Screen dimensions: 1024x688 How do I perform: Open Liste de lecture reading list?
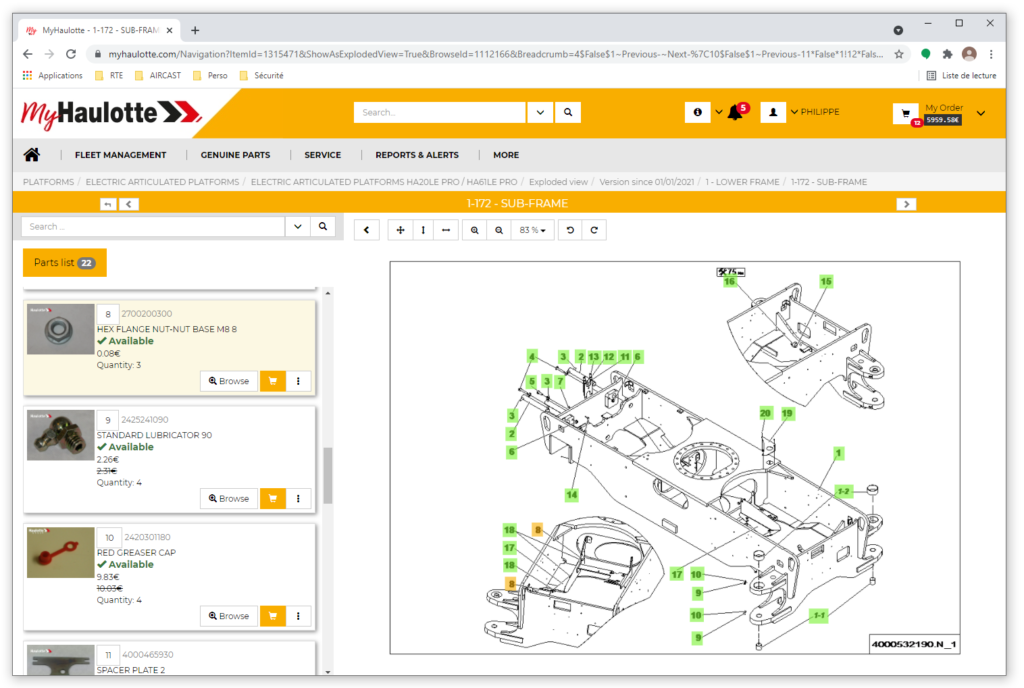point(961,76)
